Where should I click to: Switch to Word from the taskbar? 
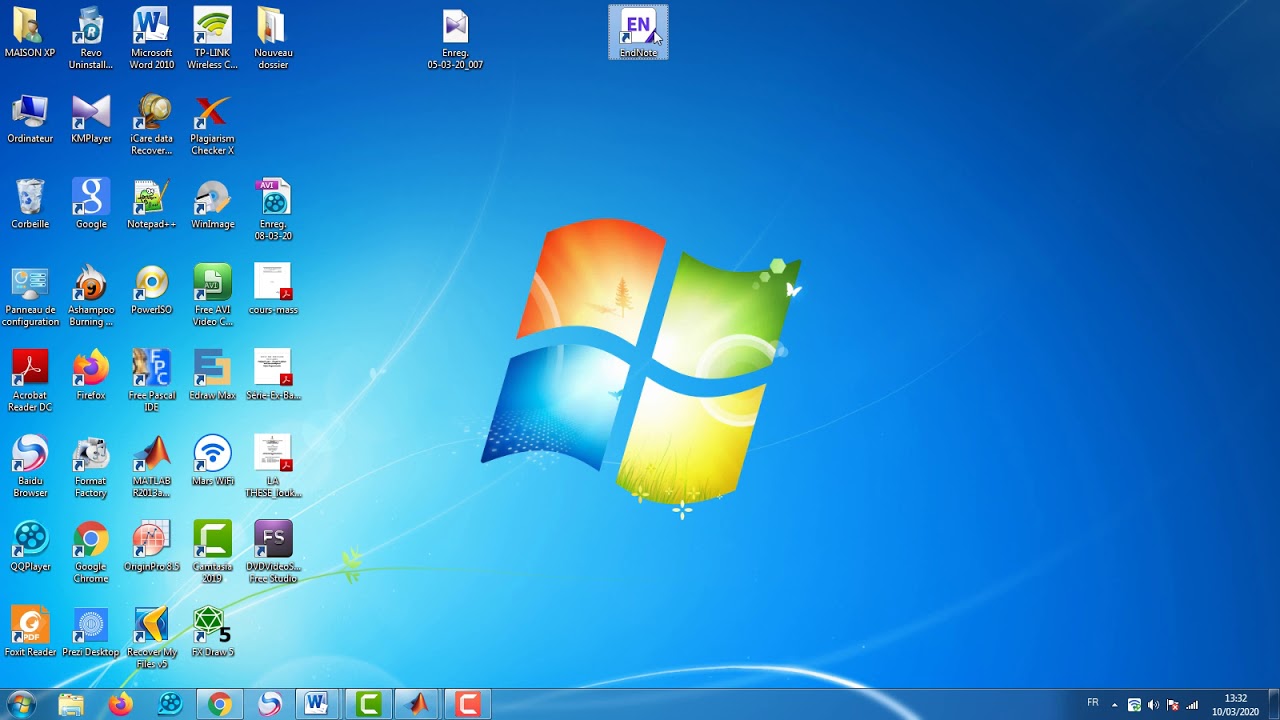coord(318,705)
